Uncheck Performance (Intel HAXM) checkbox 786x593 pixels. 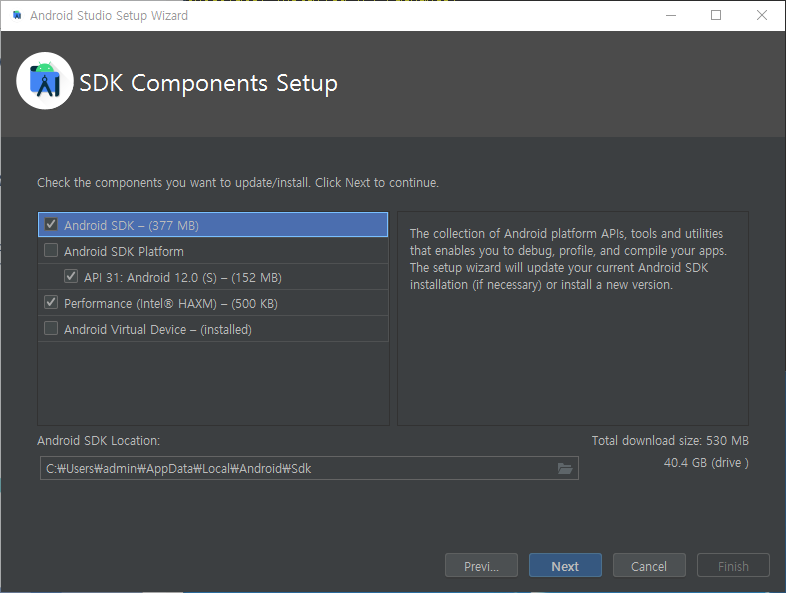point(51,302)
